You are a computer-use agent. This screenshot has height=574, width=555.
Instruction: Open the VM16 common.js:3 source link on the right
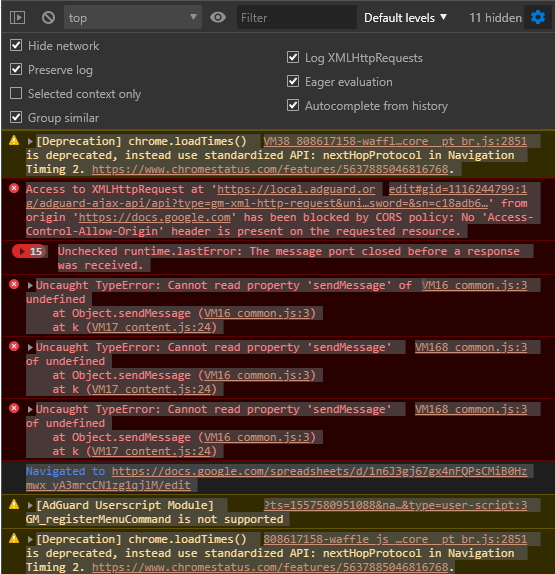(x=474, y=285)
